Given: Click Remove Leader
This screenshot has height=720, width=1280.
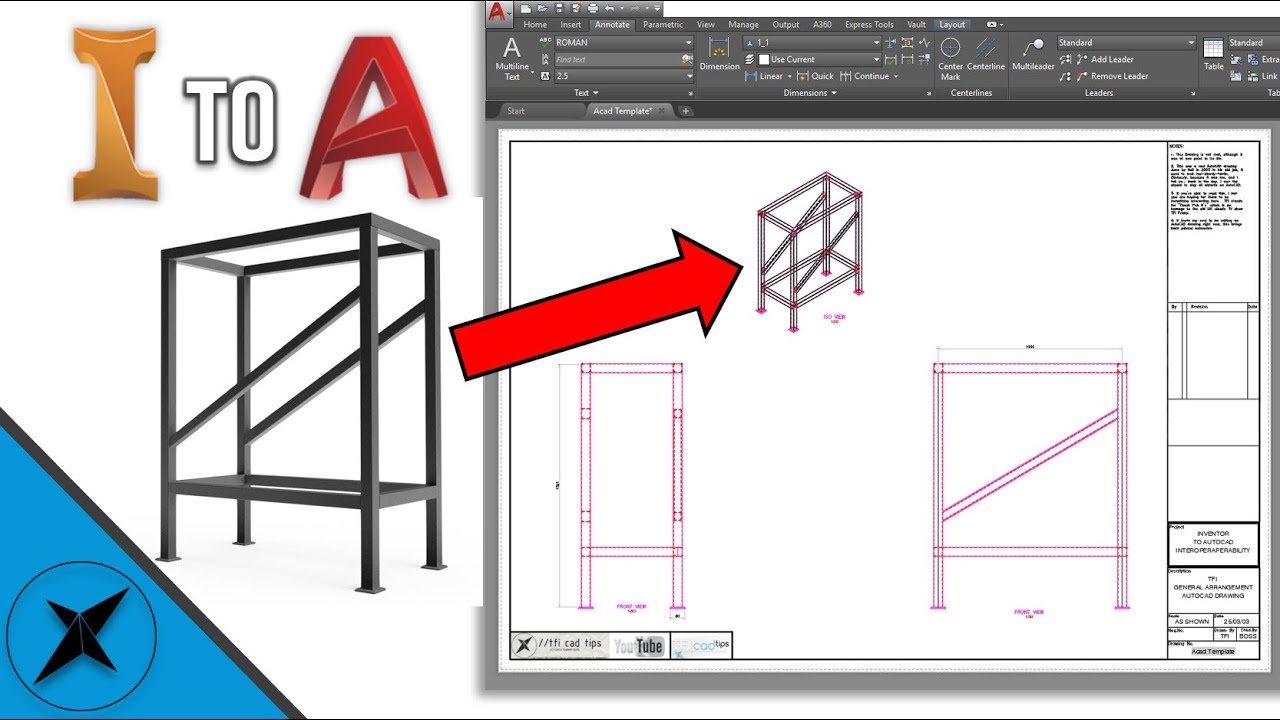Looking at the screenshot, I should (x=1112, y=76).
